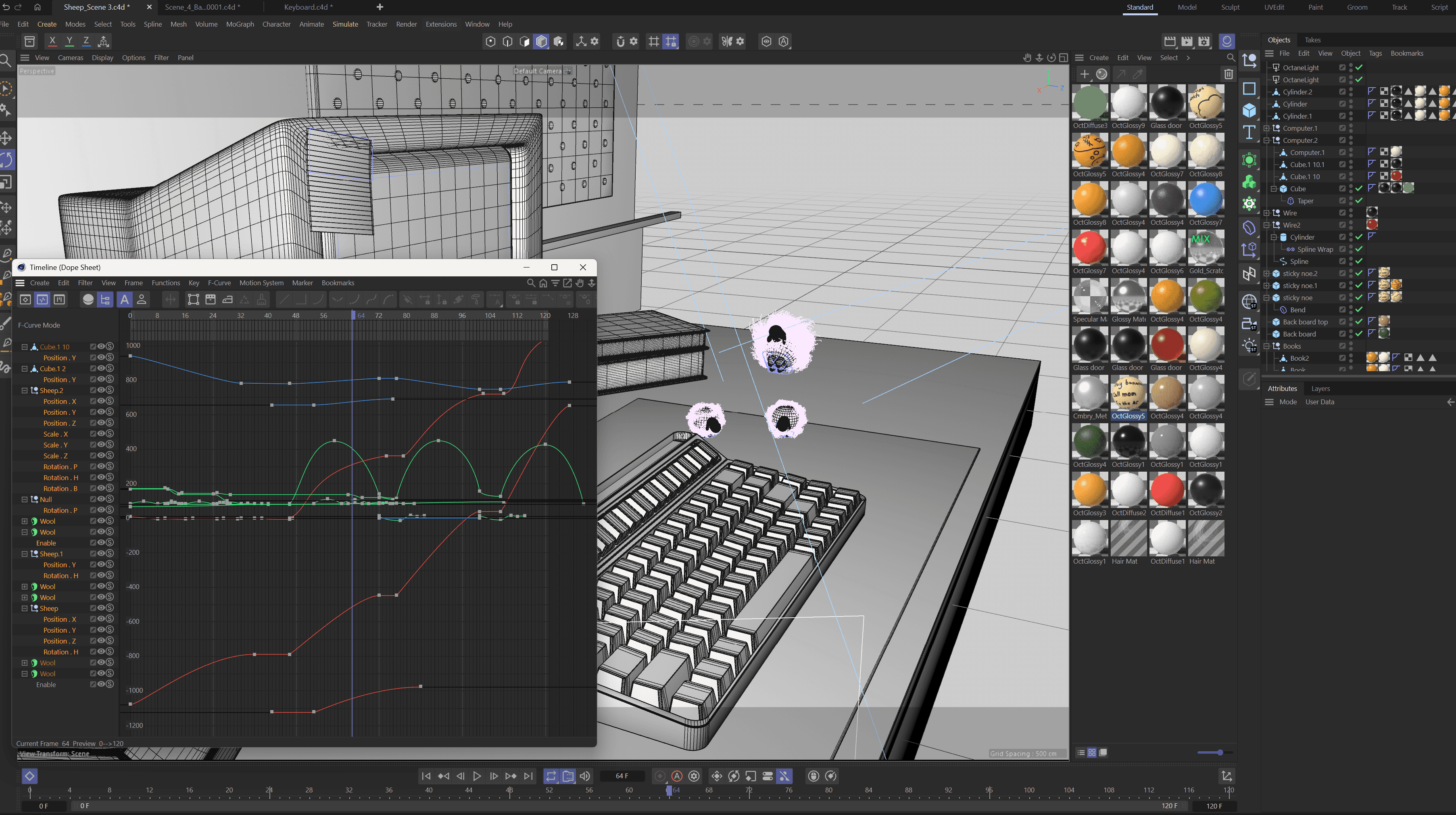The height and width of the screenshot is (815, 1456).
Task: Toggle the Taper deformer enable checkmark
Action: tap(1359, 201)
